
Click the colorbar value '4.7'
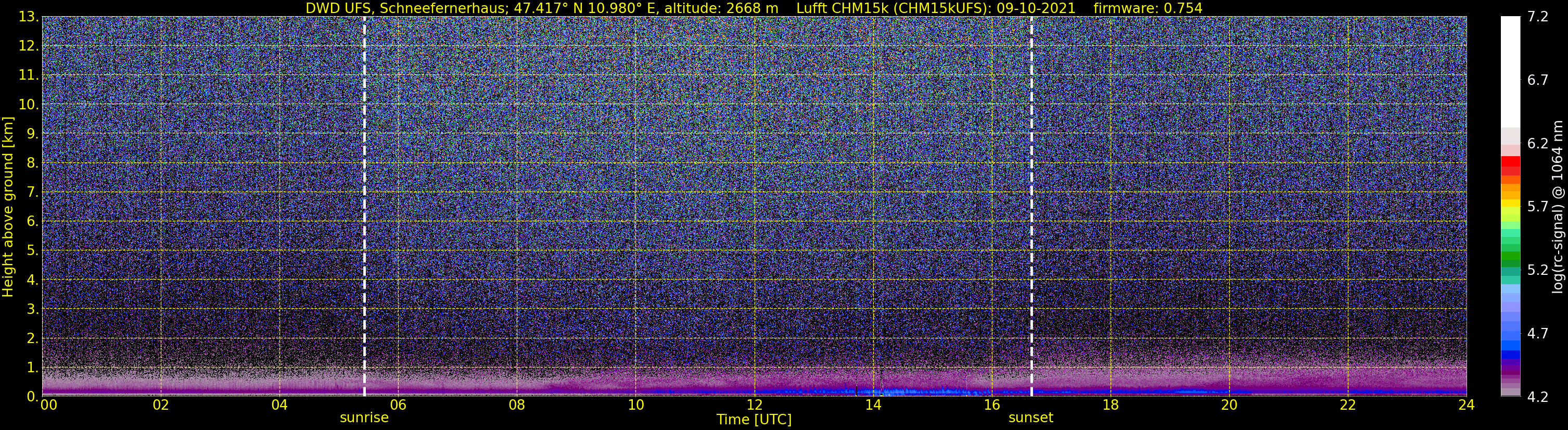pos(1538,334)
